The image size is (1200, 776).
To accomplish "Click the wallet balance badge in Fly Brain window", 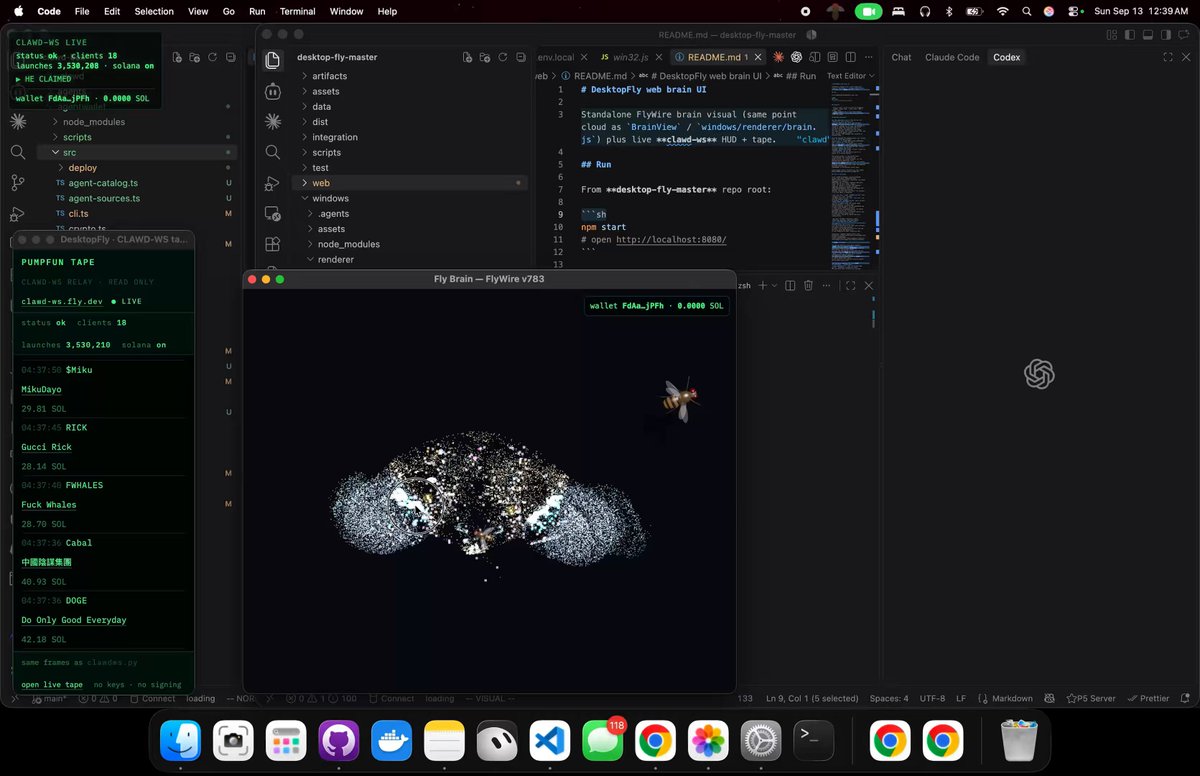I will (x=657, y=306).
